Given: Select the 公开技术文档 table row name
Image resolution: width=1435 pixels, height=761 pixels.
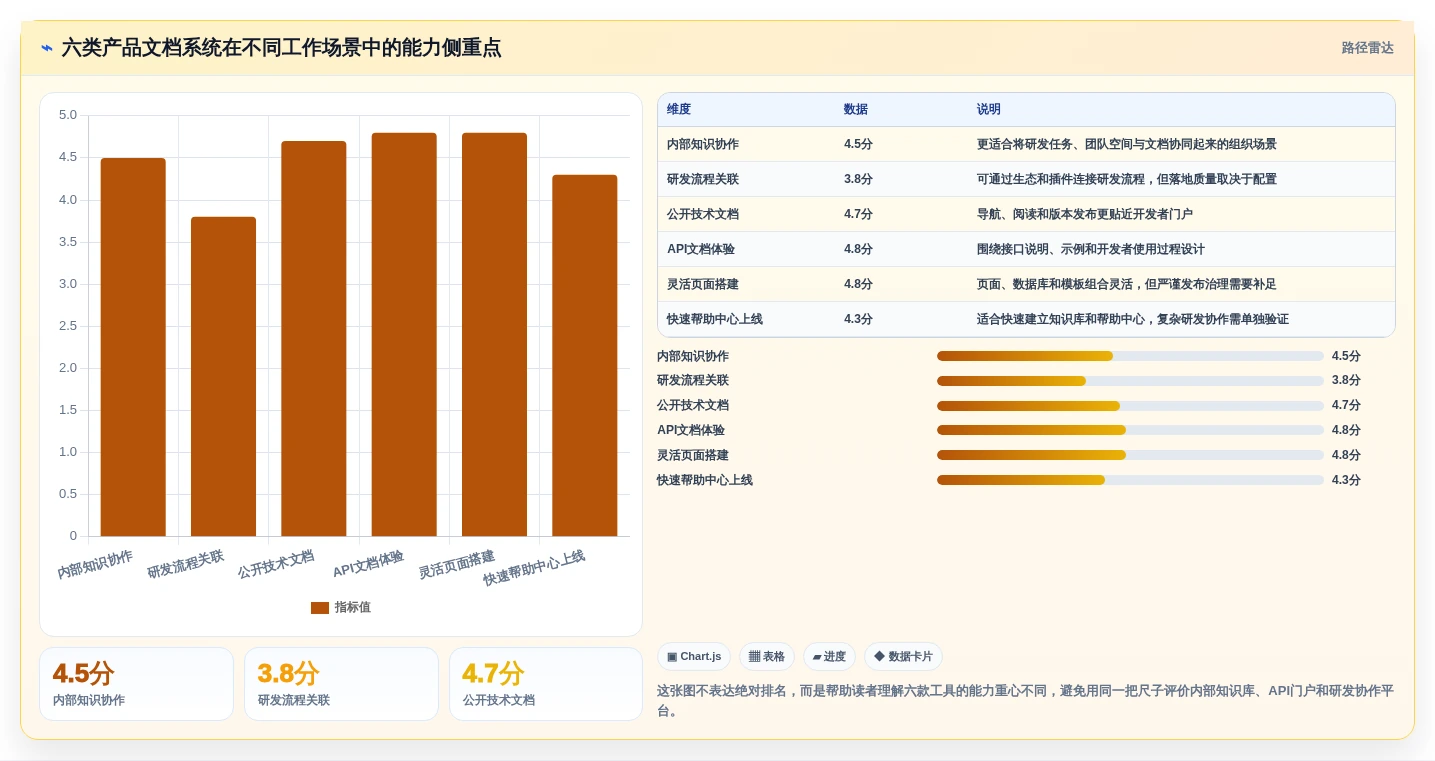Looking at the screenshot, I should (703, 214).
